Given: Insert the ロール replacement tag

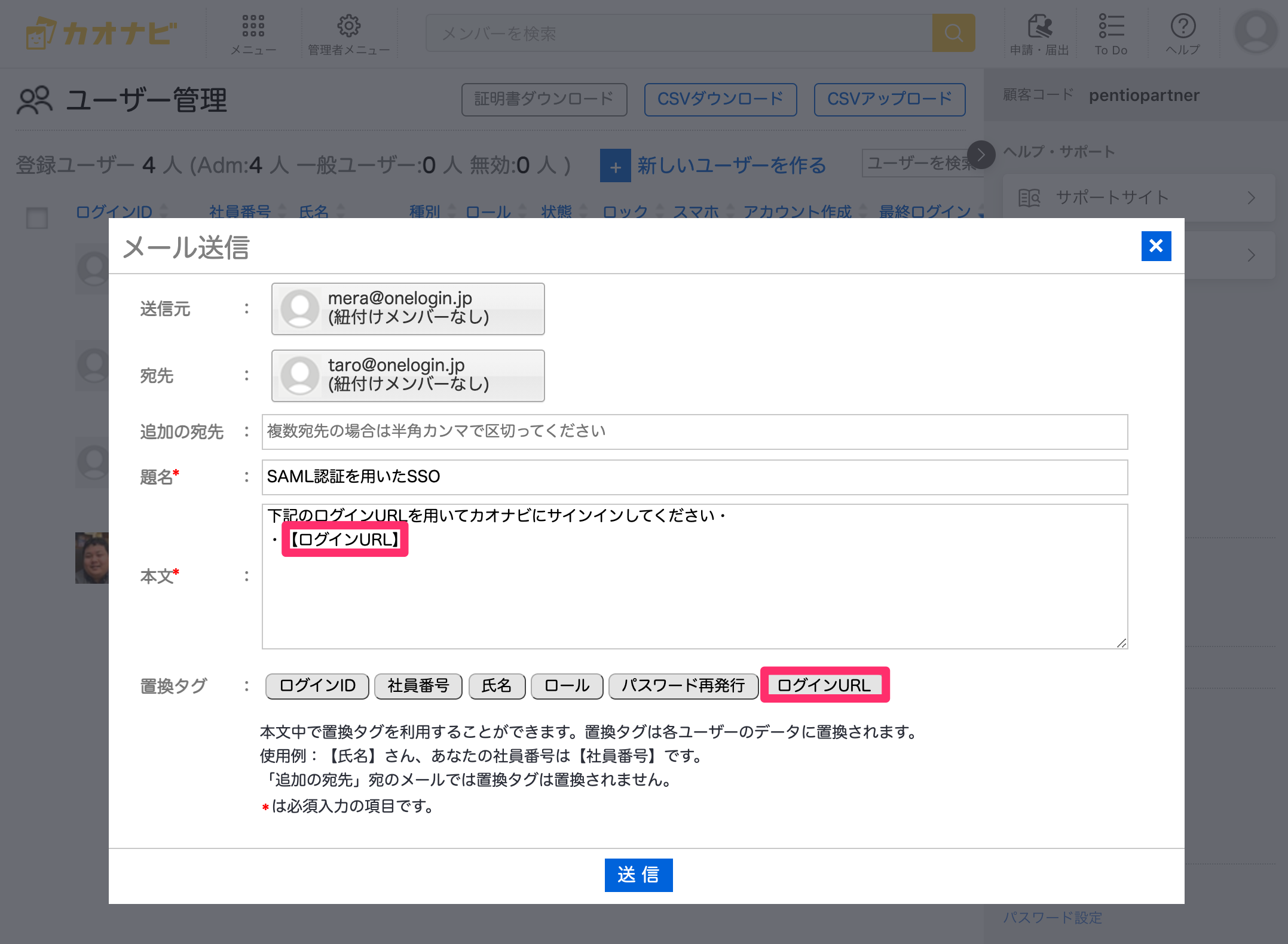Looking at the screenshot, I should coord(567,686).
